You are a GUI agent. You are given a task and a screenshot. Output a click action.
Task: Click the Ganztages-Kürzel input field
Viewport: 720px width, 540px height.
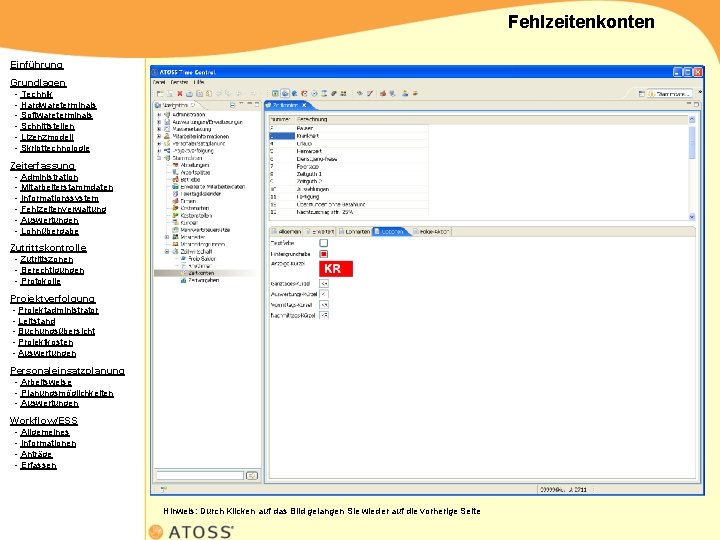[x=324, y=284]
